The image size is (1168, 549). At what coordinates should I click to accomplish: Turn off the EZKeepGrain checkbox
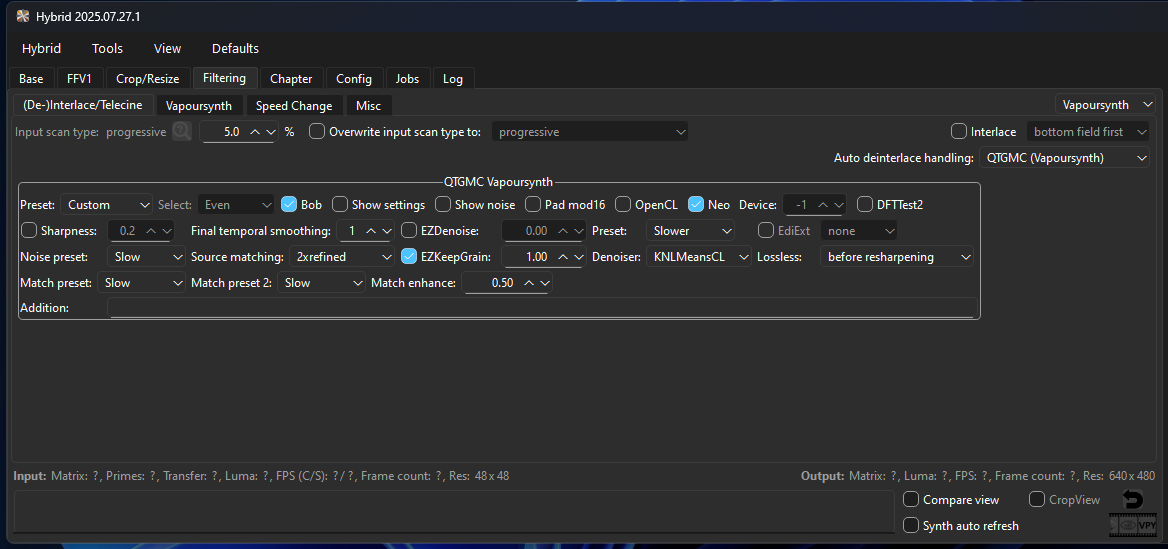[x=409, y=256]
